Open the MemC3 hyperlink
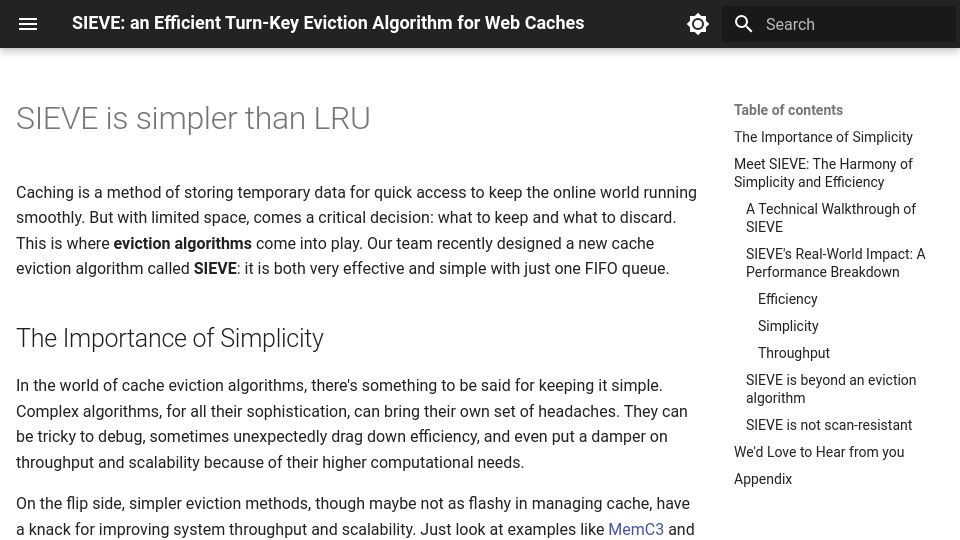 pos(636,529)
